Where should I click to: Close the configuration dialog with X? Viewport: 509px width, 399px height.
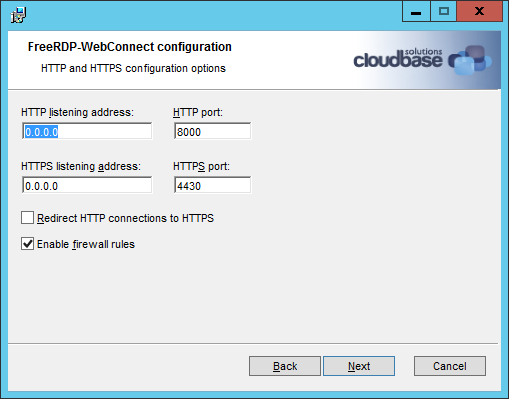click(480, 12)
